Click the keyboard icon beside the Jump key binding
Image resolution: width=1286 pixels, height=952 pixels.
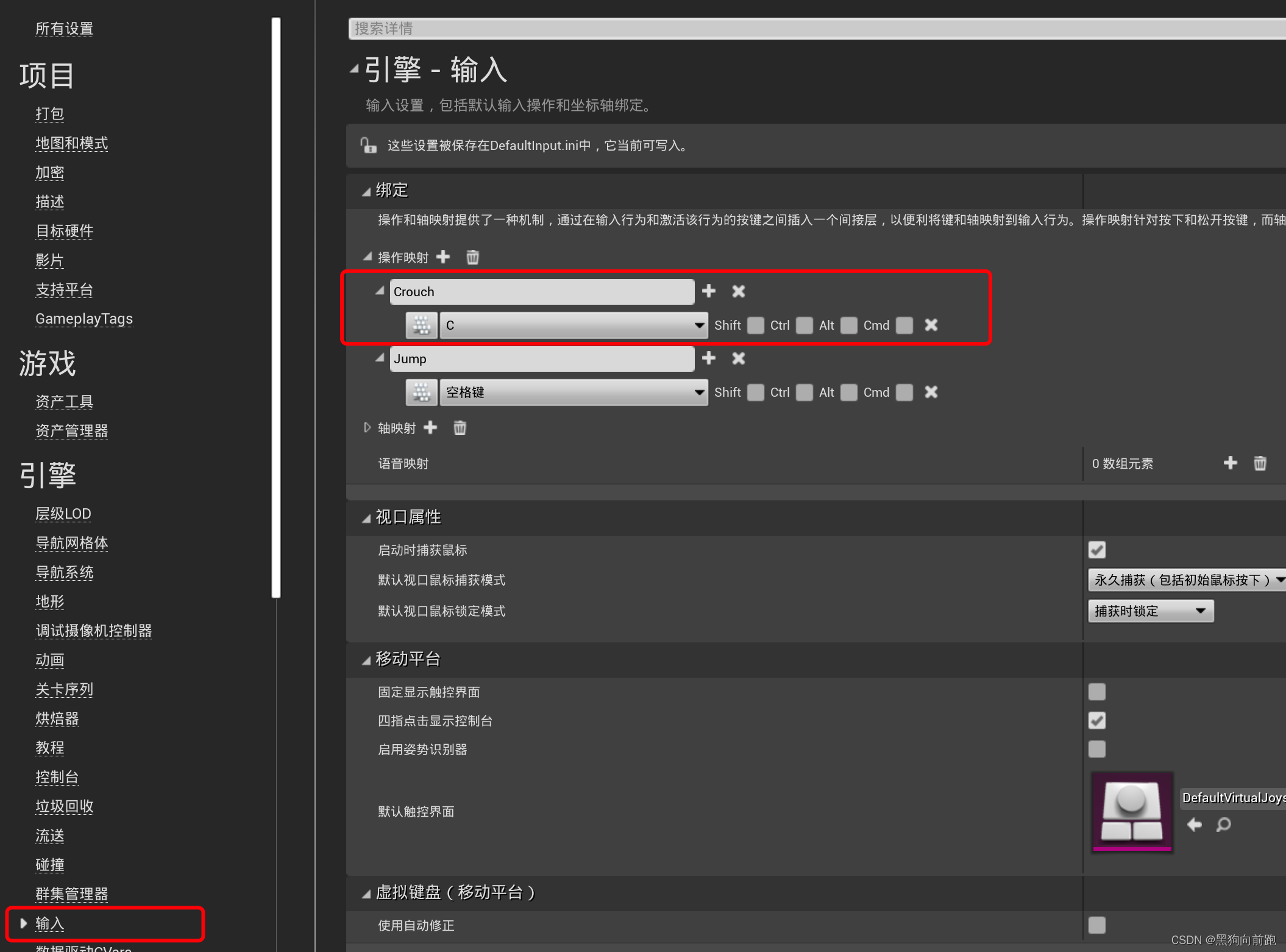click(x=421, y=392)
